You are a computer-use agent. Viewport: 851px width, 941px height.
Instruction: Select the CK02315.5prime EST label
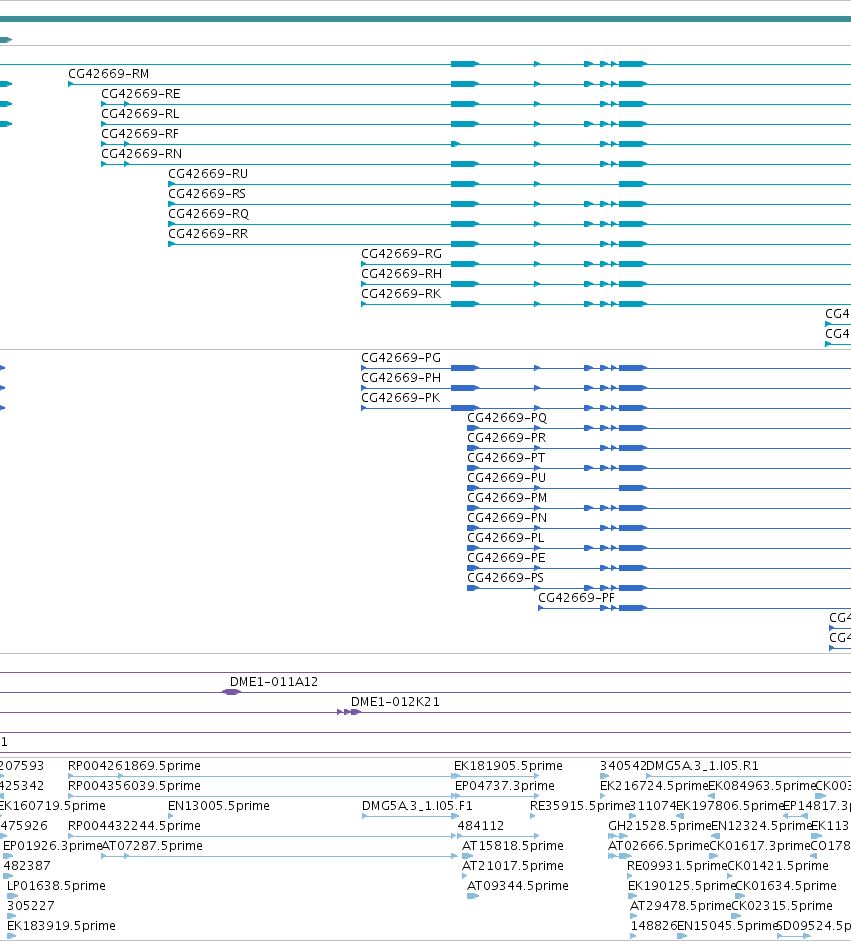(782, 906)
